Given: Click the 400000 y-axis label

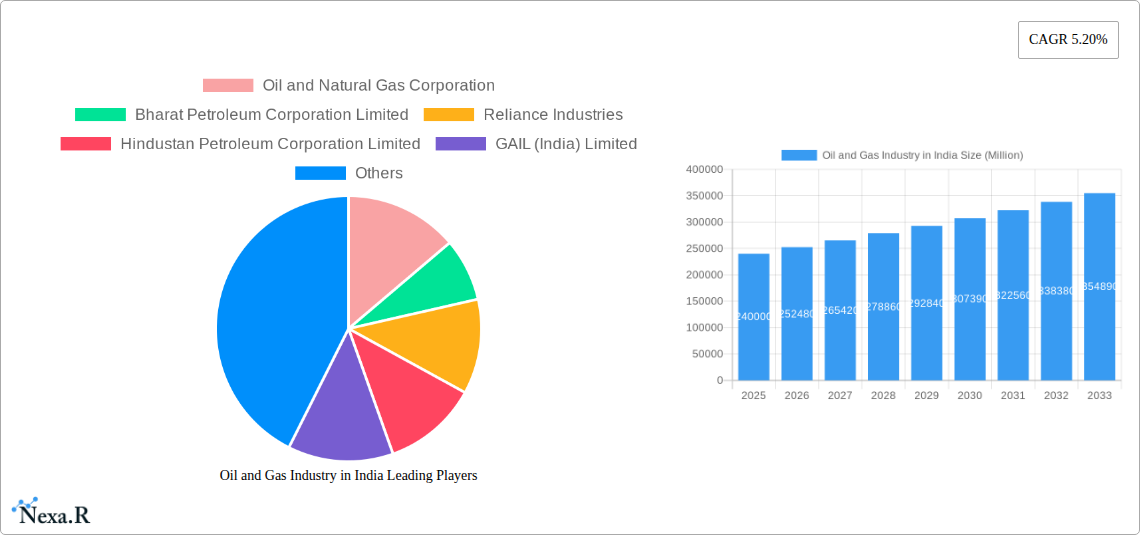Looking at the screenshot, I should [705, 169].
